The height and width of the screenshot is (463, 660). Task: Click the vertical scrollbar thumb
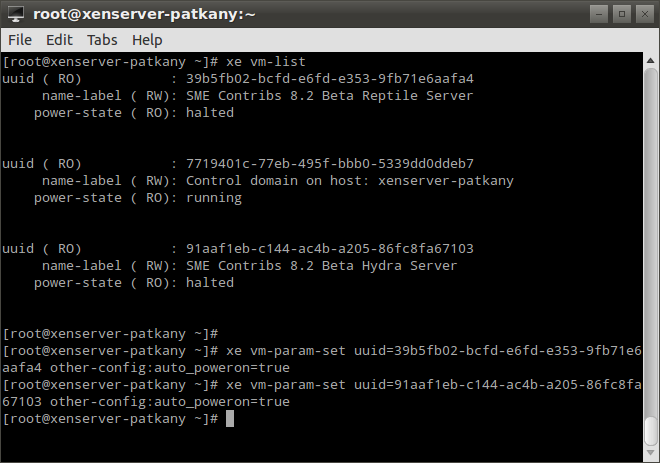tap(651, 431)
